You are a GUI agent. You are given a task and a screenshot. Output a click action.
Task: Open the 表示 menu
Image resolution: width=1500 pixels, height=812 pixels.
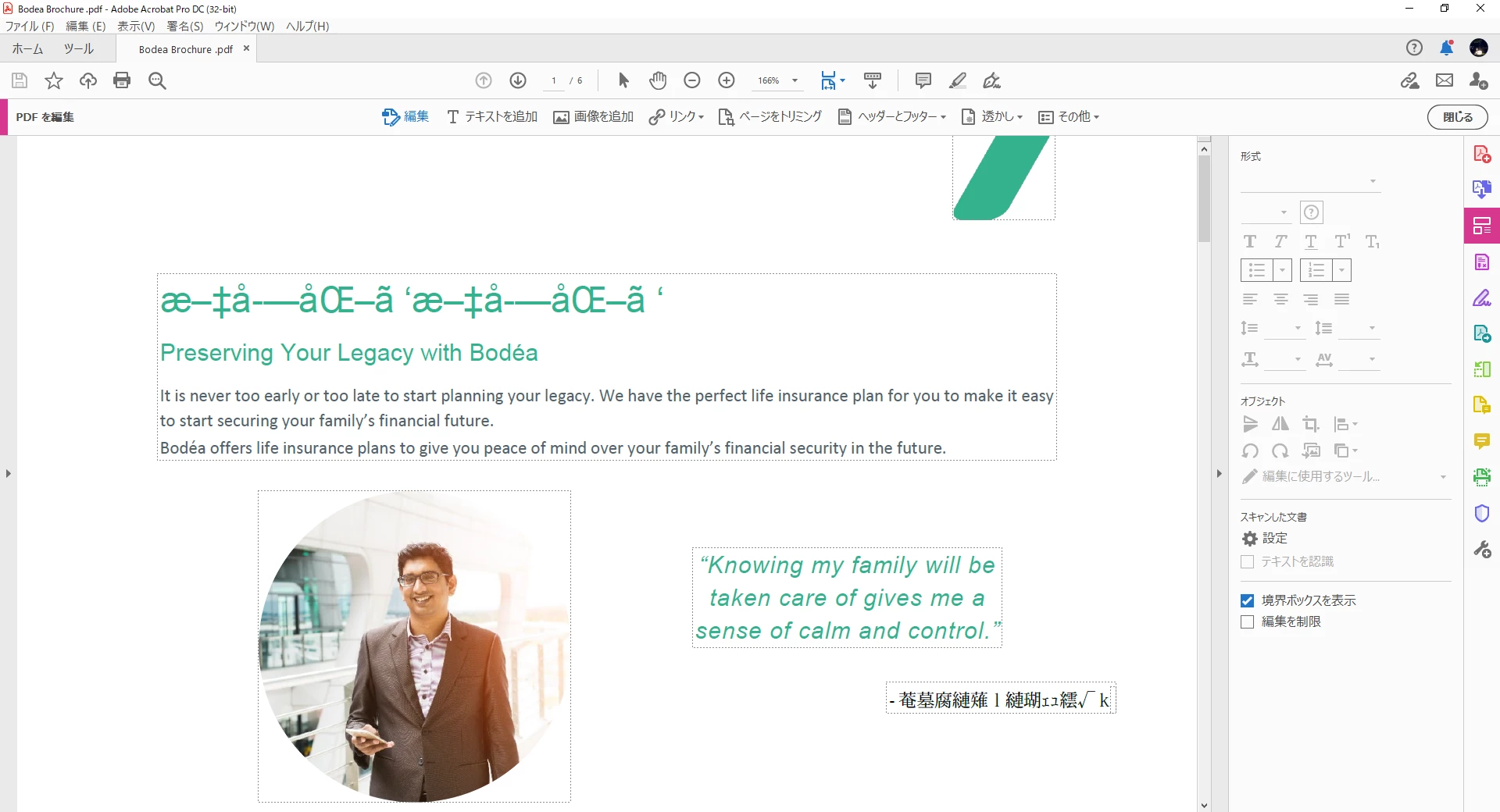(x=136, y=26)
